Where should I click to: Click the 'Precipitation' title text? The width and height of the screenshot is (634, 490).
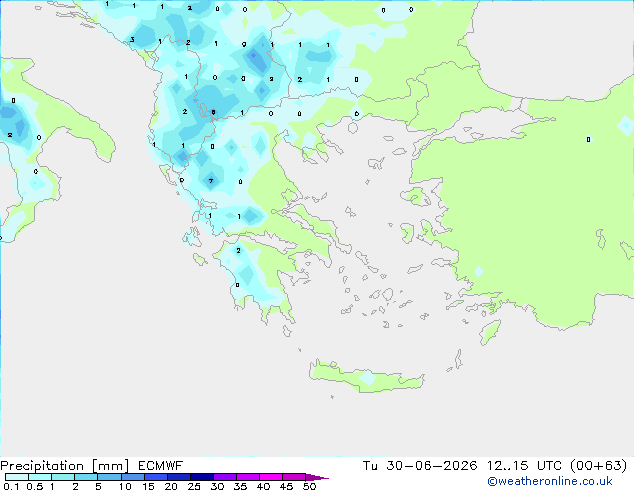click(42, 466)
